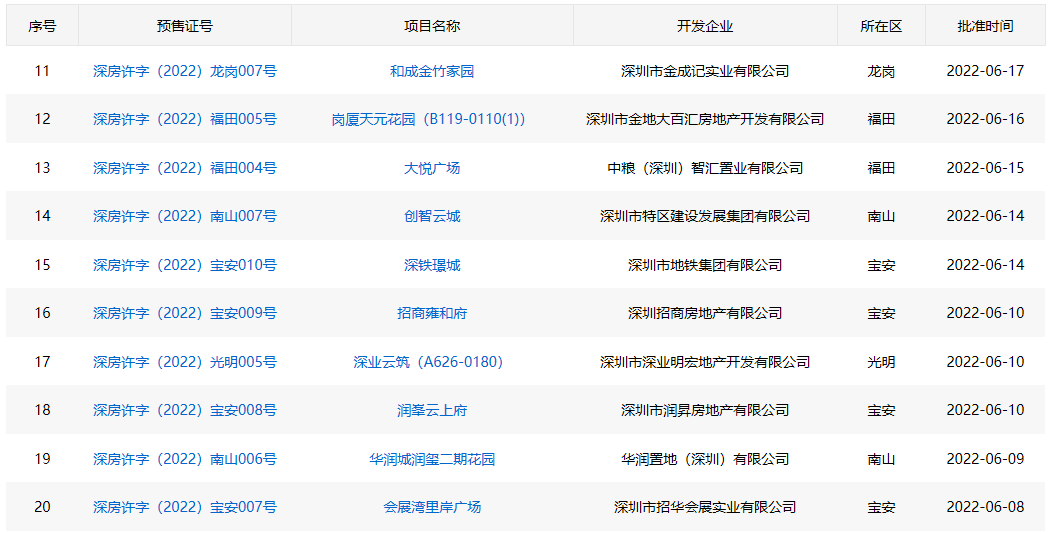Click serial number 20
The height and width of the screenshot is (534, 1050).
click(42, 508)
